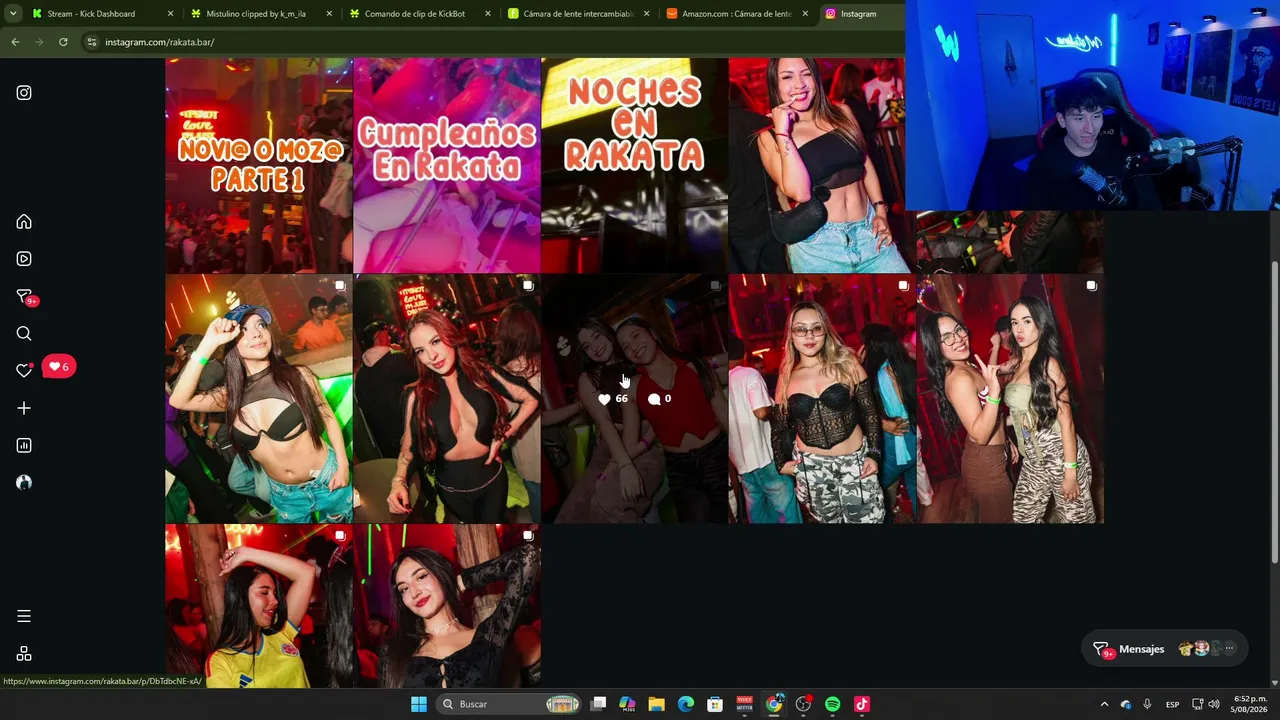This screenshot has width=1280, height=720.
Task: Open Instagram search panel
Action: 24,334
